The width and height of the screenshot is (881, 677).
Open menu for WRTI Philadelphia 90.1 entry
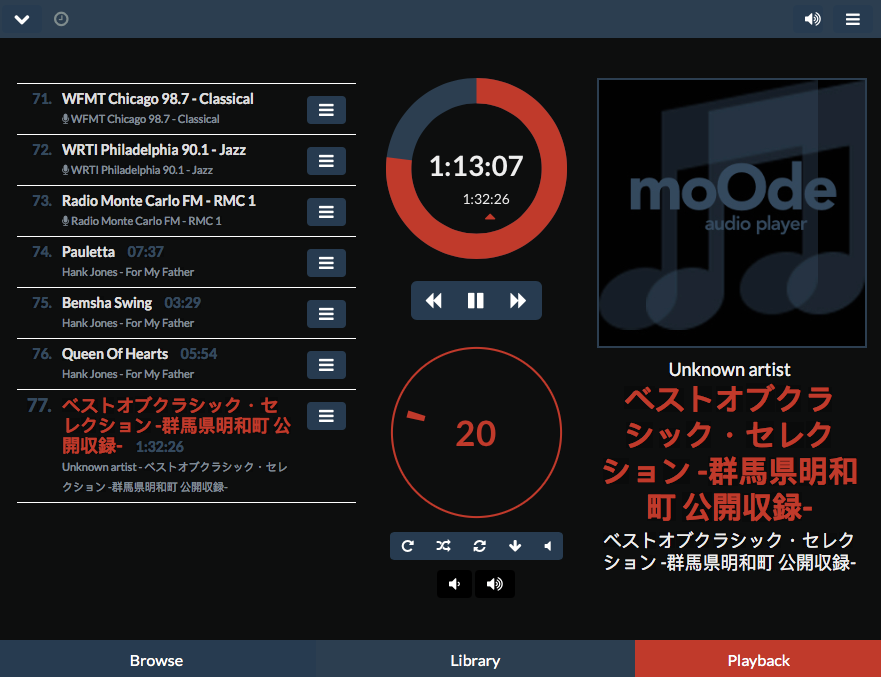coord(326,161)
